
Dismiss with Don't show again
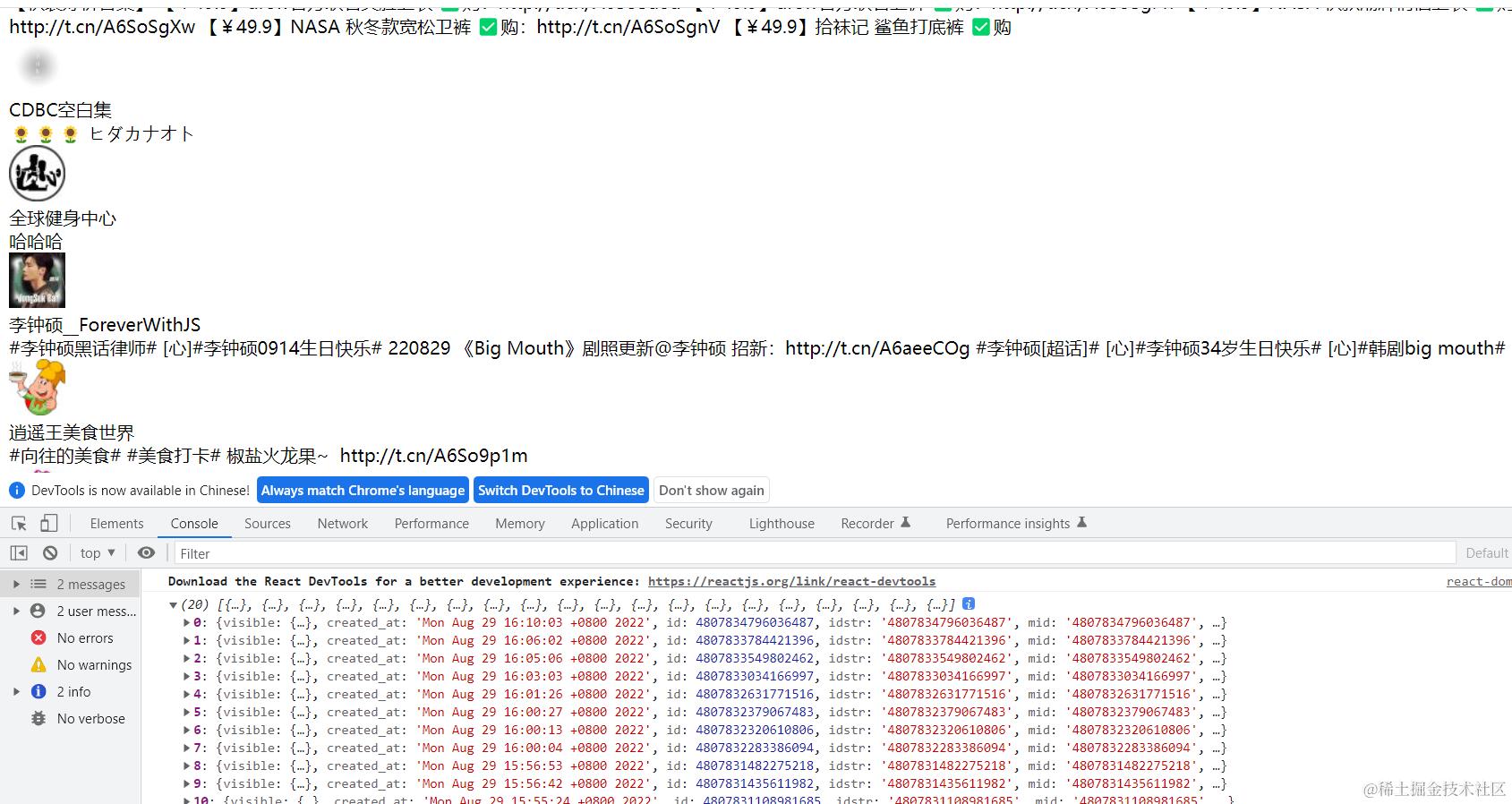point(712,491)
